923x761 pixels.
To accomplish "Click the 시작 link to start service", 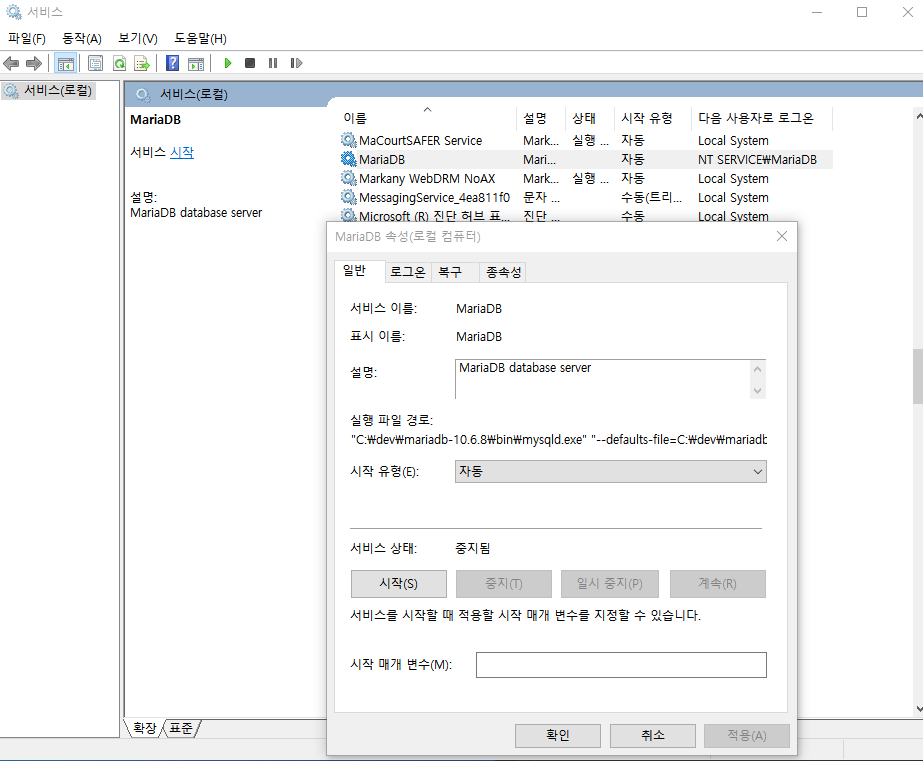I will [182, 152].
